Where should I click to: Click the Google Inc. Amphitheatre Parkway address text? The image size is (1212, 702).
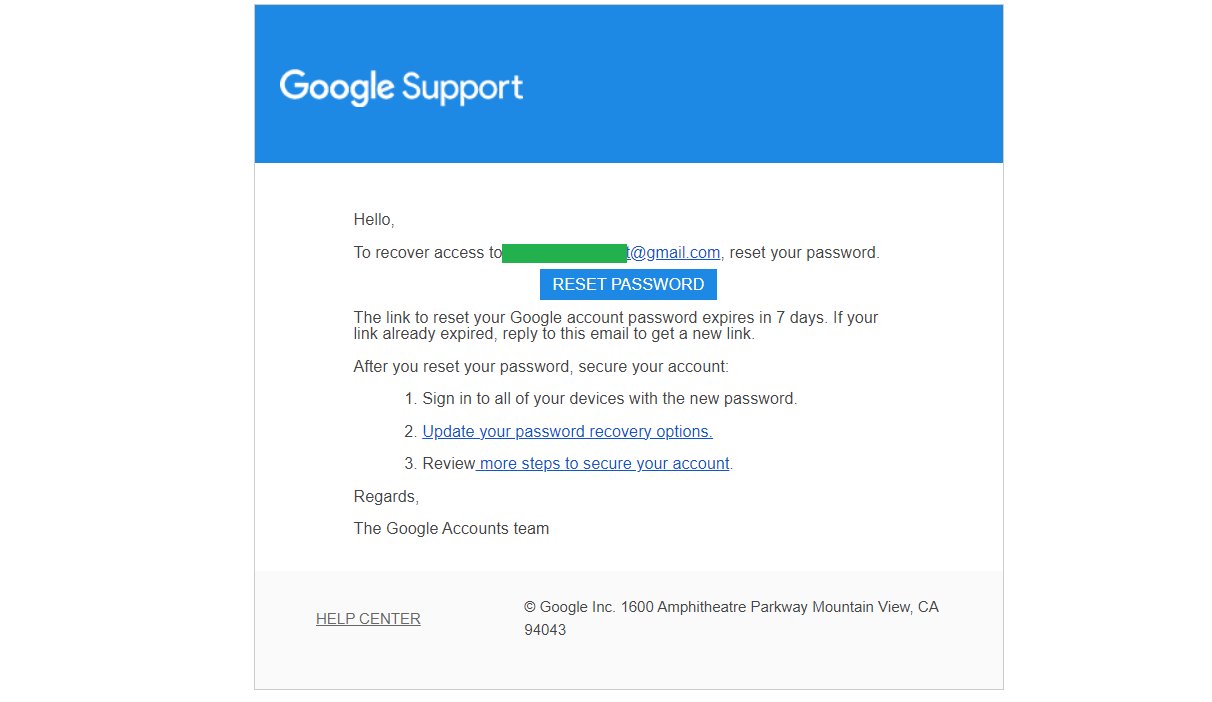731,607
